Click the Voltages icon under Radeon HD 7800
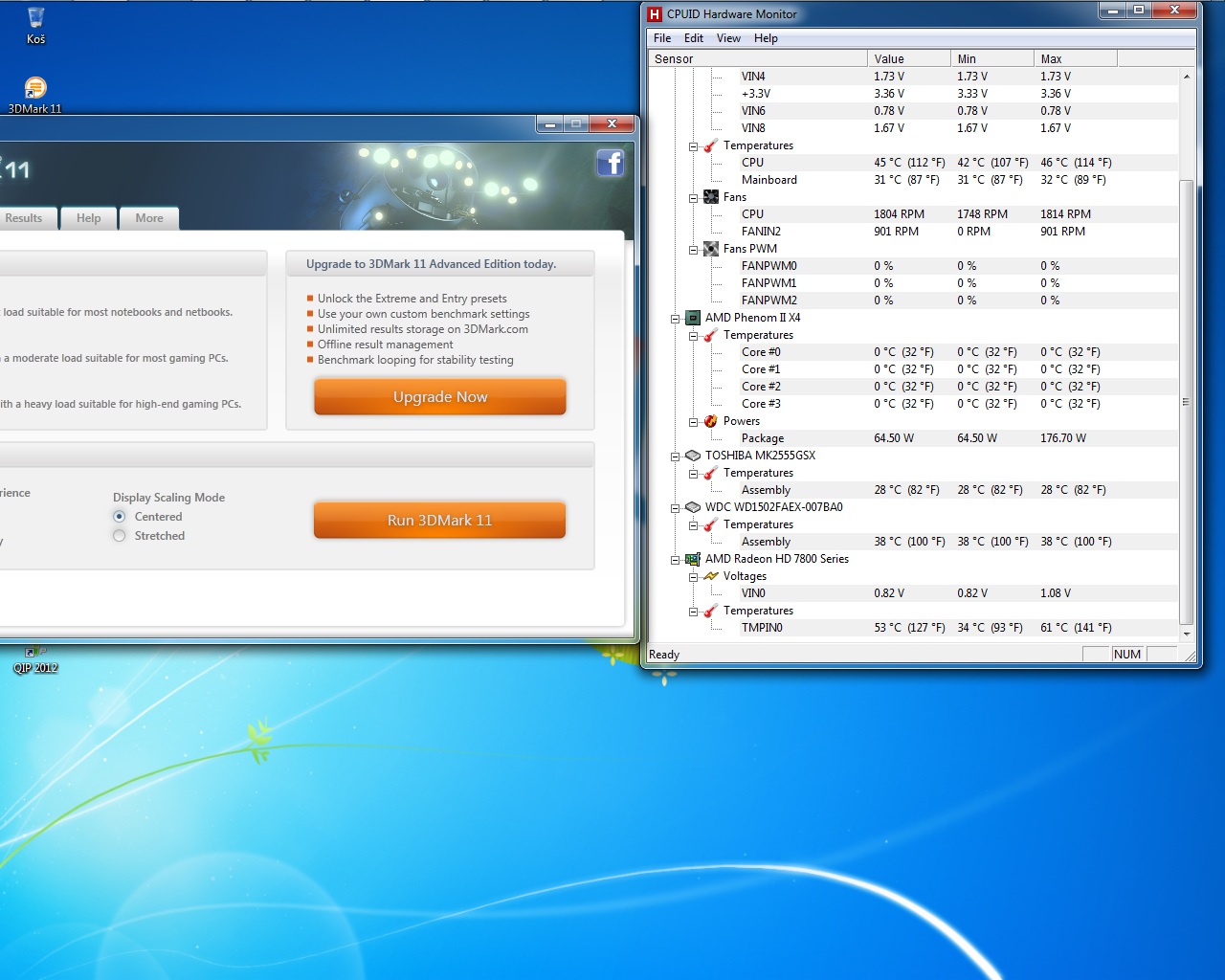This screenshot has width=1225, height=980. point(710,576)
